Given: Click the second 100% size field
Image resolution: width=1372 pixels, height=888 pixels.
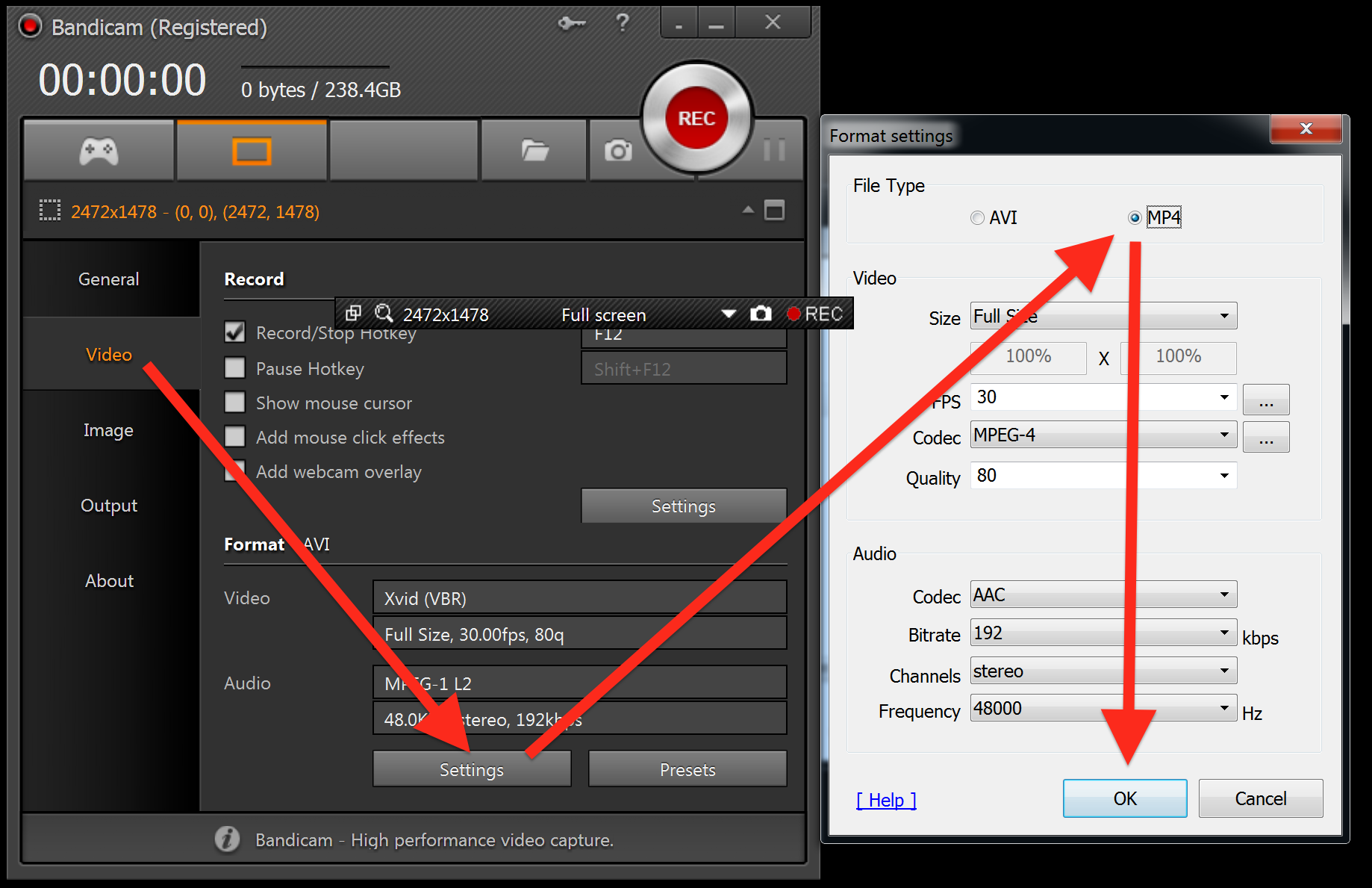Looking at the screenshot, I should 1179,357.
